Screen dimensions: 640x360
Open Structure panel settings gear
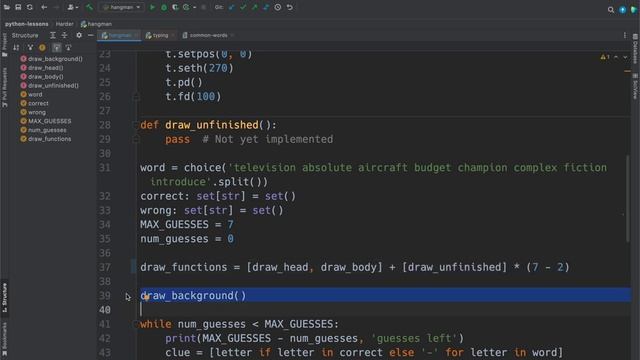click(79, 36)
